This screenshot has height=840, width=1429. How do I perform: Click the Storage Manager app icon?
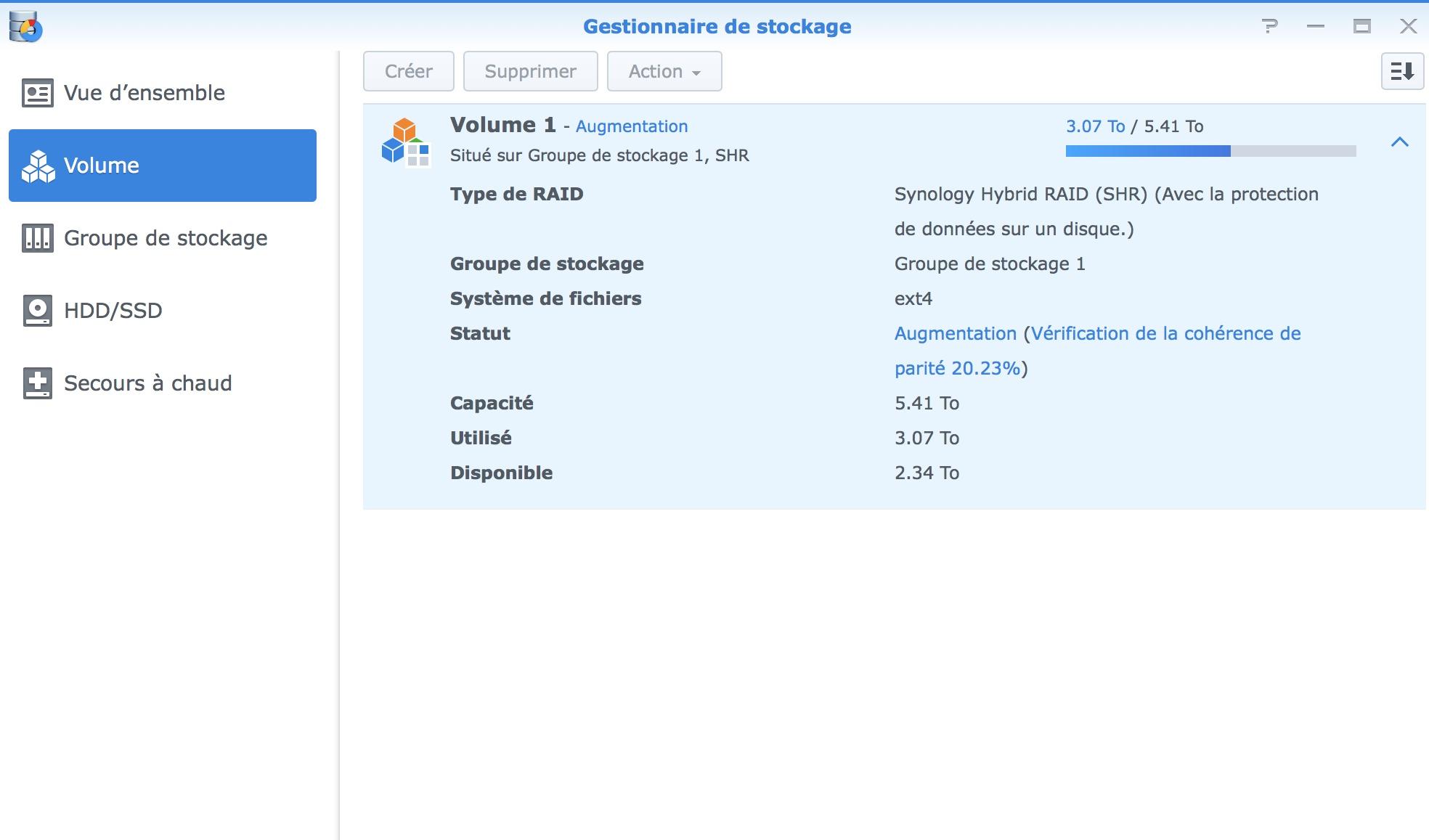[x=25, y=27]
